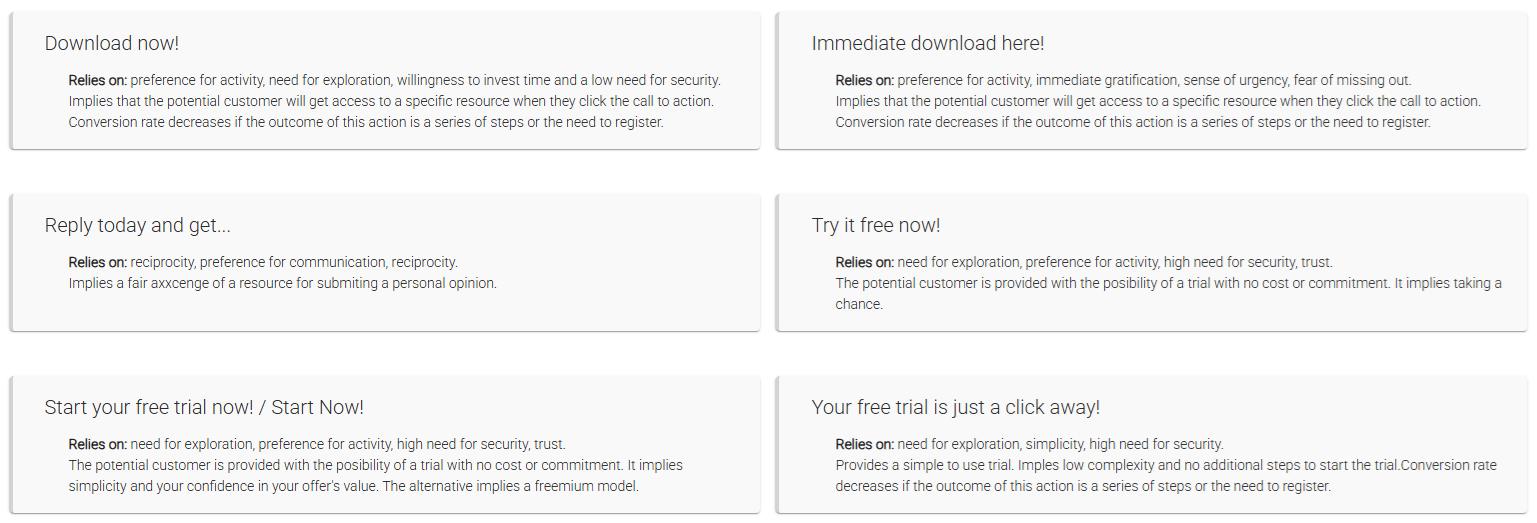Select "Your free trial is just a click away!" title
Viewport: 1537px width, 523px height.
pos(956,407)
